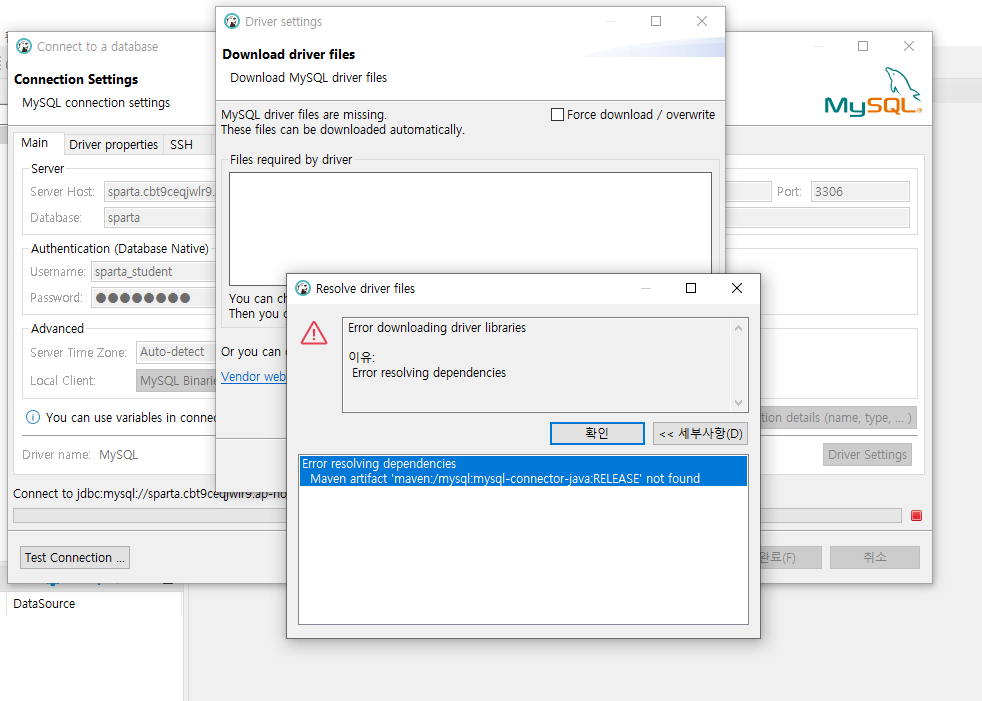Click the Password field
The height and width of the screenshot is (701, 982).
click(153, 298)
